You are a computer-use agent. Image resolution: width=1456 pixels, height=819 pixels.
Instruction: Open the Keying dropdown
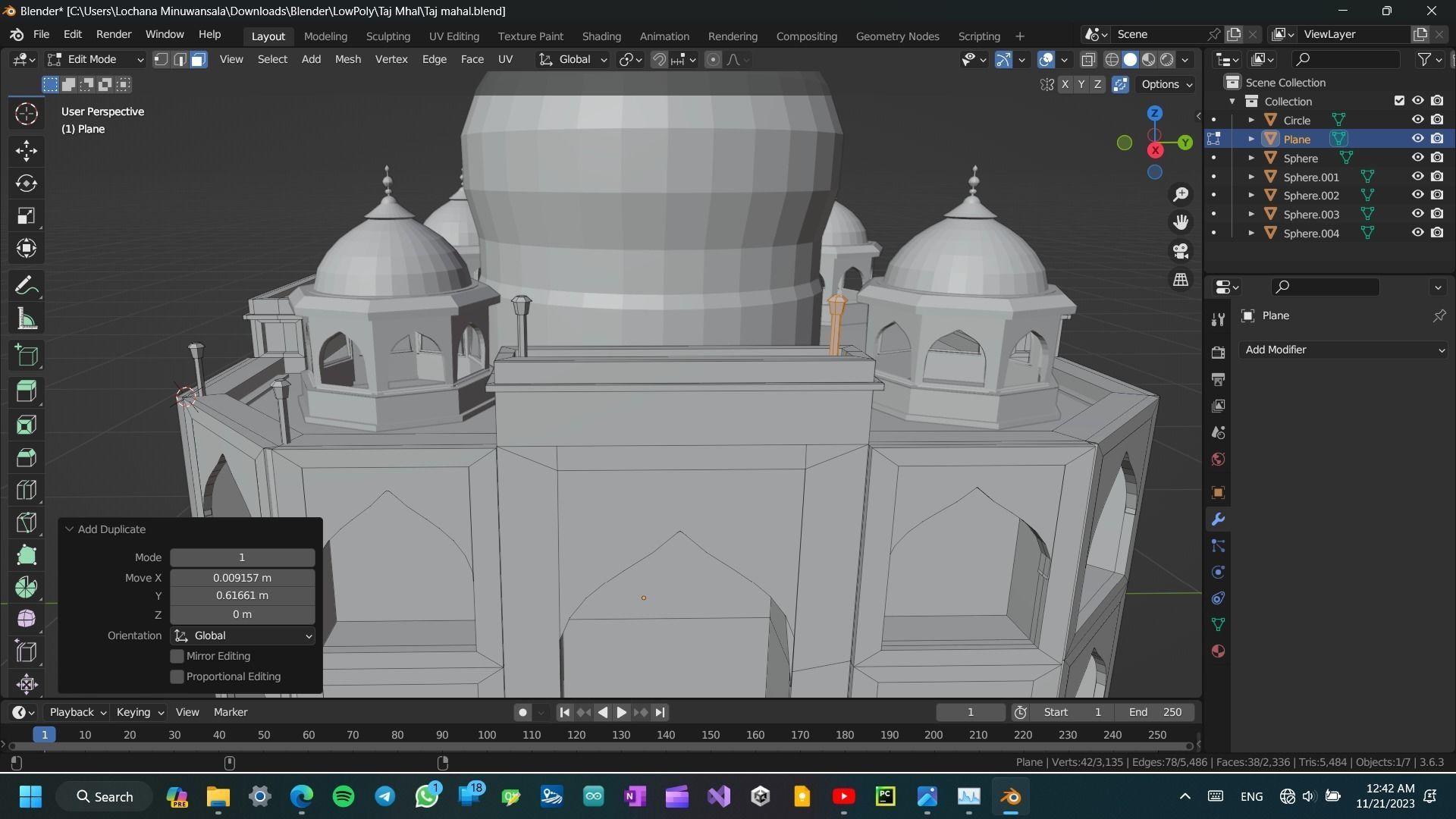point(140,712)
